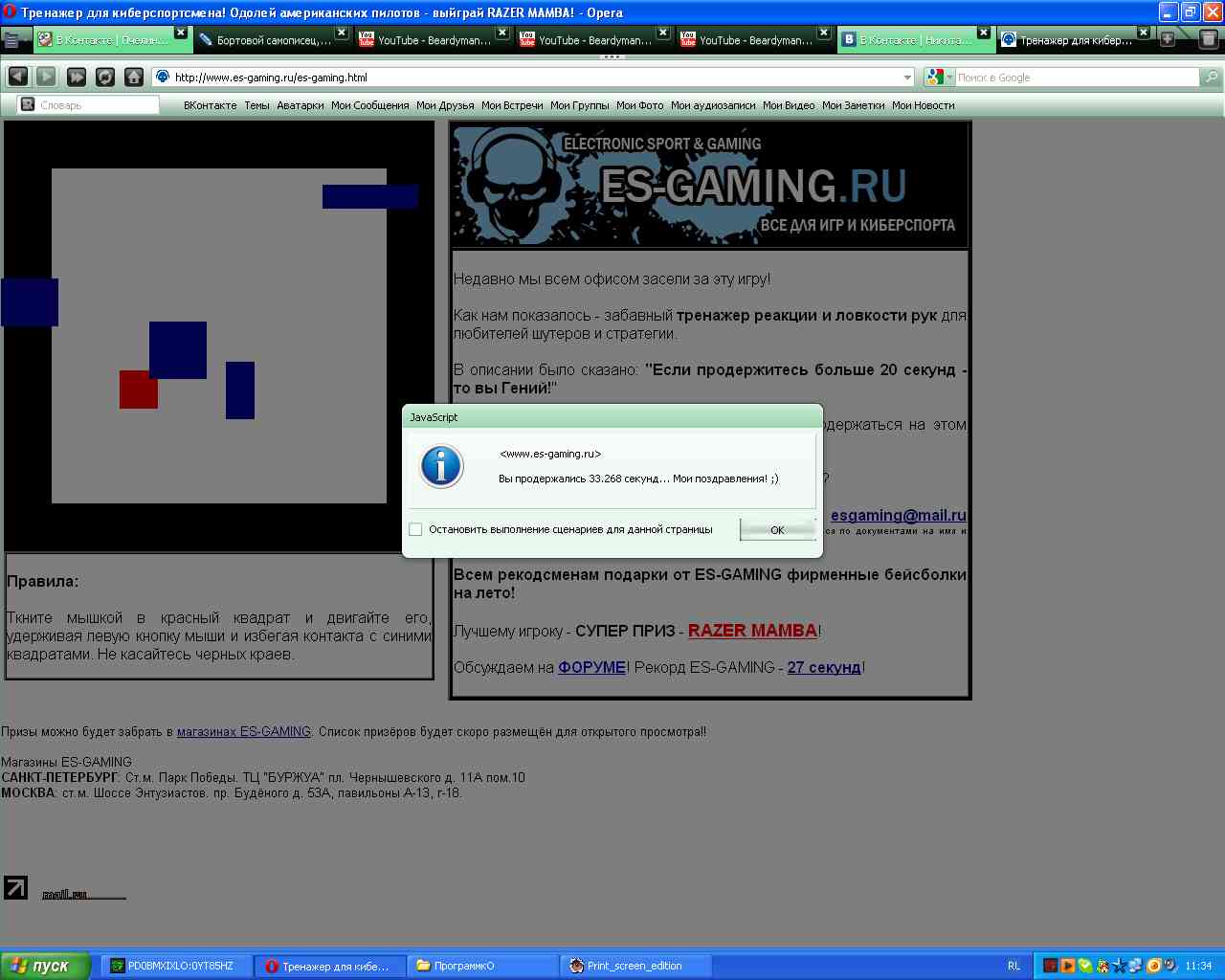
Task: Open Мои Видео bookmark
Action: 789,105
